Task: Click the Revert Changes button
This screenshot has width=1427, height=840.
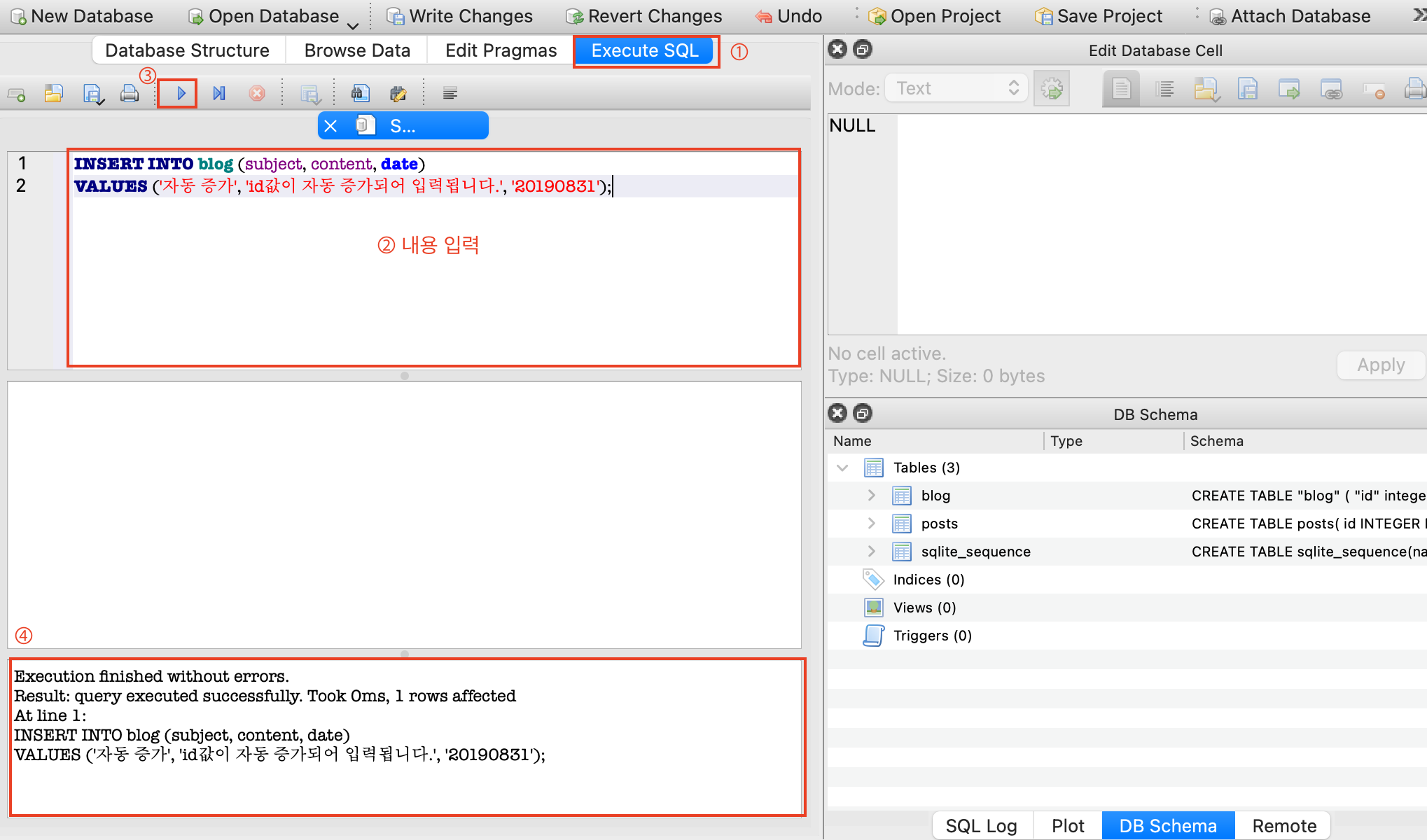Action: pos(644,16)
